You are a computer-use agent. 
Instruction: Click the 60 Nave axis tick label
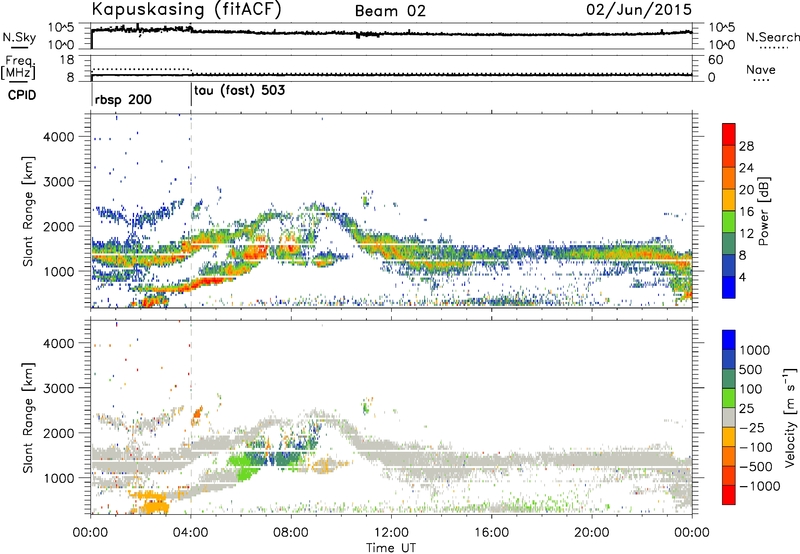(x=715, y=60)
